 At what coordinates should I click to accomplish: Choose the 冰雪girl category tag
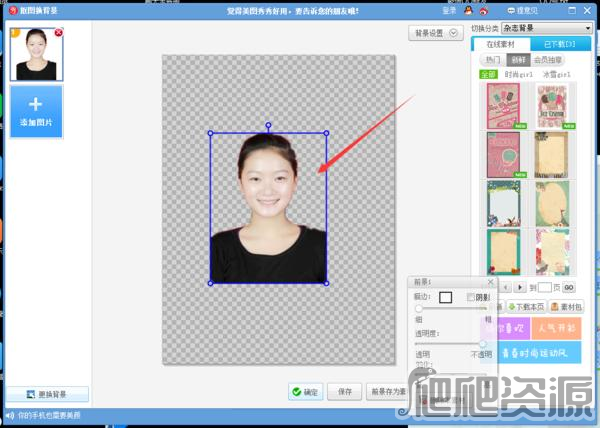557,74
